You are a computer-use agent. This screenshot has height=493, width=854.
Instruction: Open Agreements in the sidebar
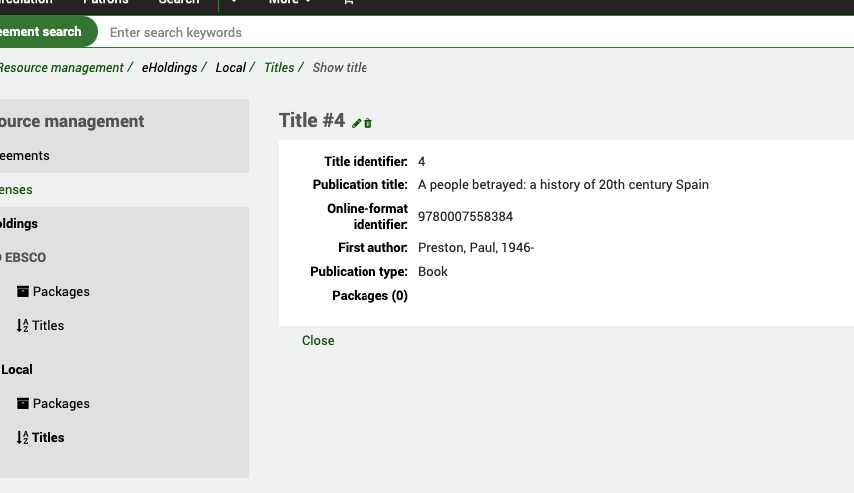tap(25, 156)
